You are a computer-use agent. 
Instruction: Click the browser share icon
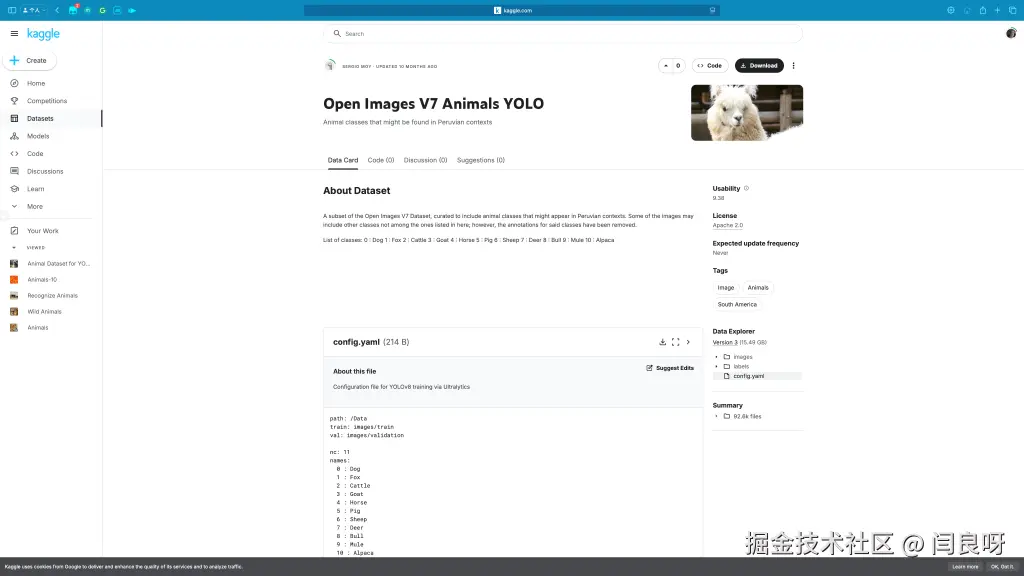point(982,10)
